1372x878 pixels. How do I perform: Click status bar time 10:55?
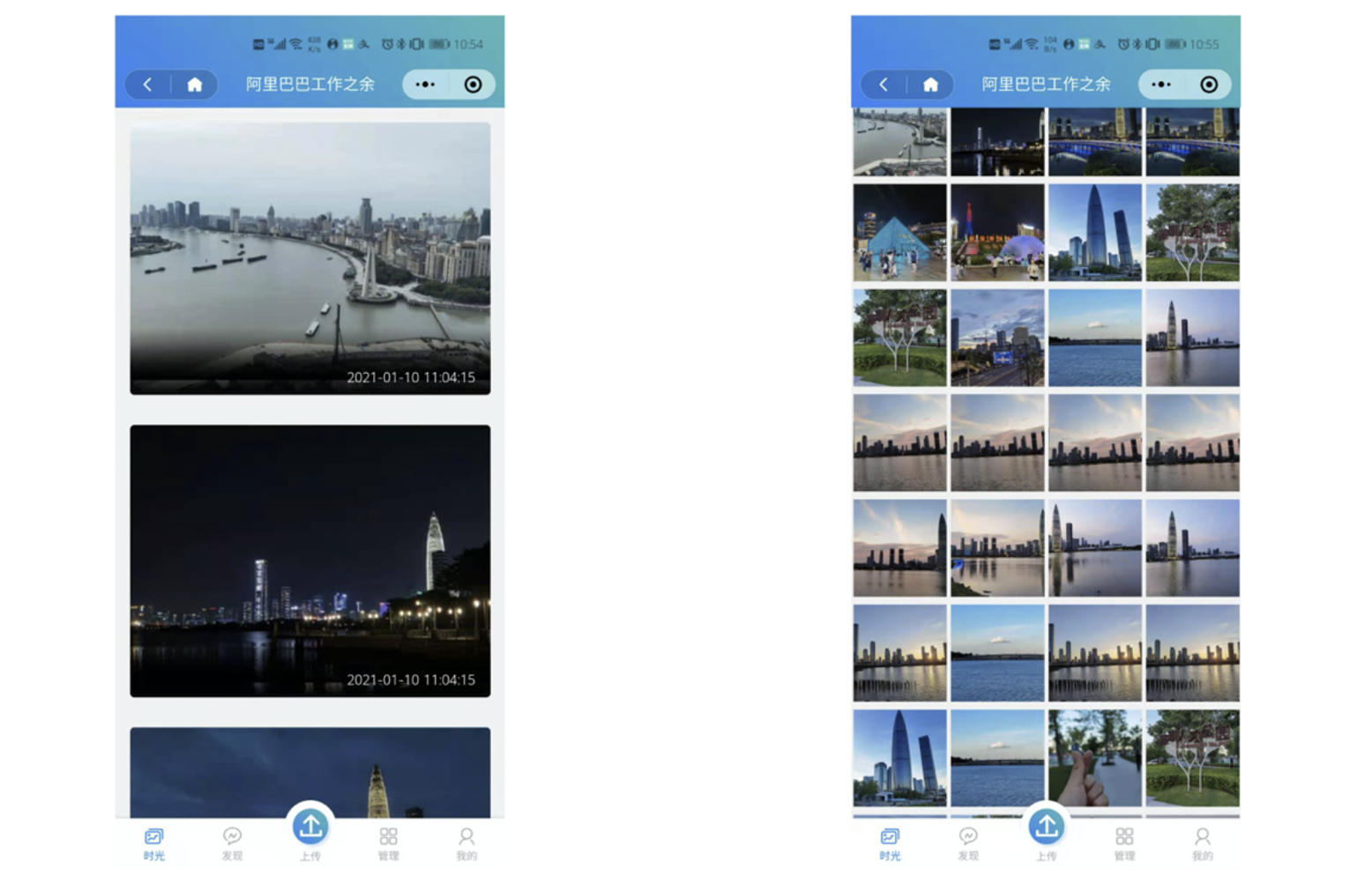[x=1204, y=44]
